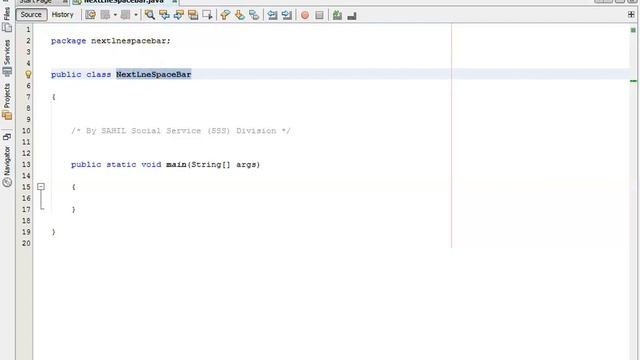Click the Forward navigation icon in editor toolbar

tap(126, 15)
